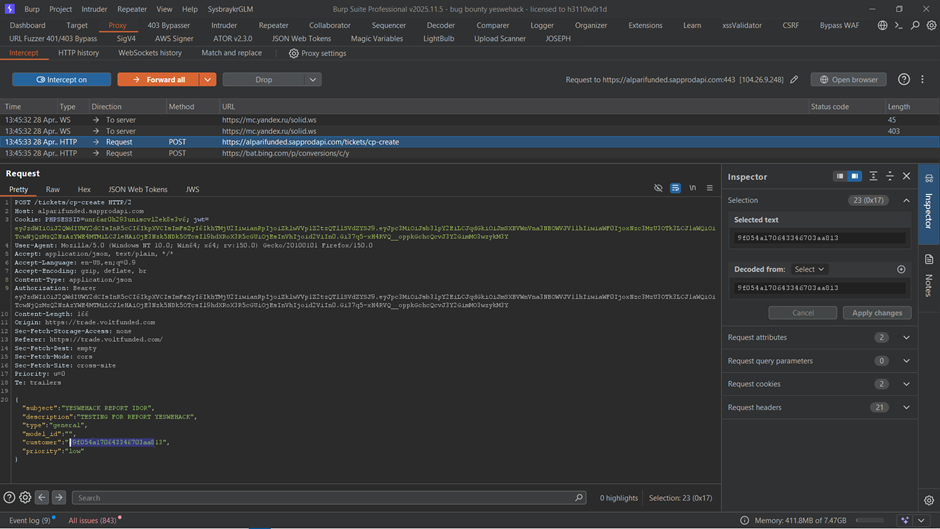
Task: Open Intercept help question mark icon
Action: [x=903, y=79]
